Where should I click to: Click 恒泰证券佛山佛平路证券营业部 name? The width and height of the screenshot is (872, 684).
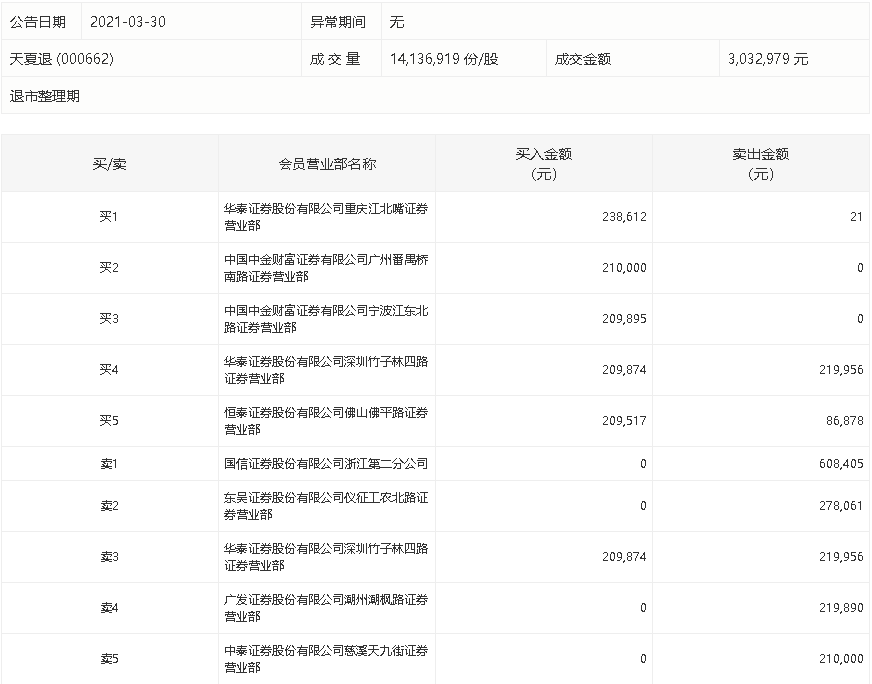326,421
